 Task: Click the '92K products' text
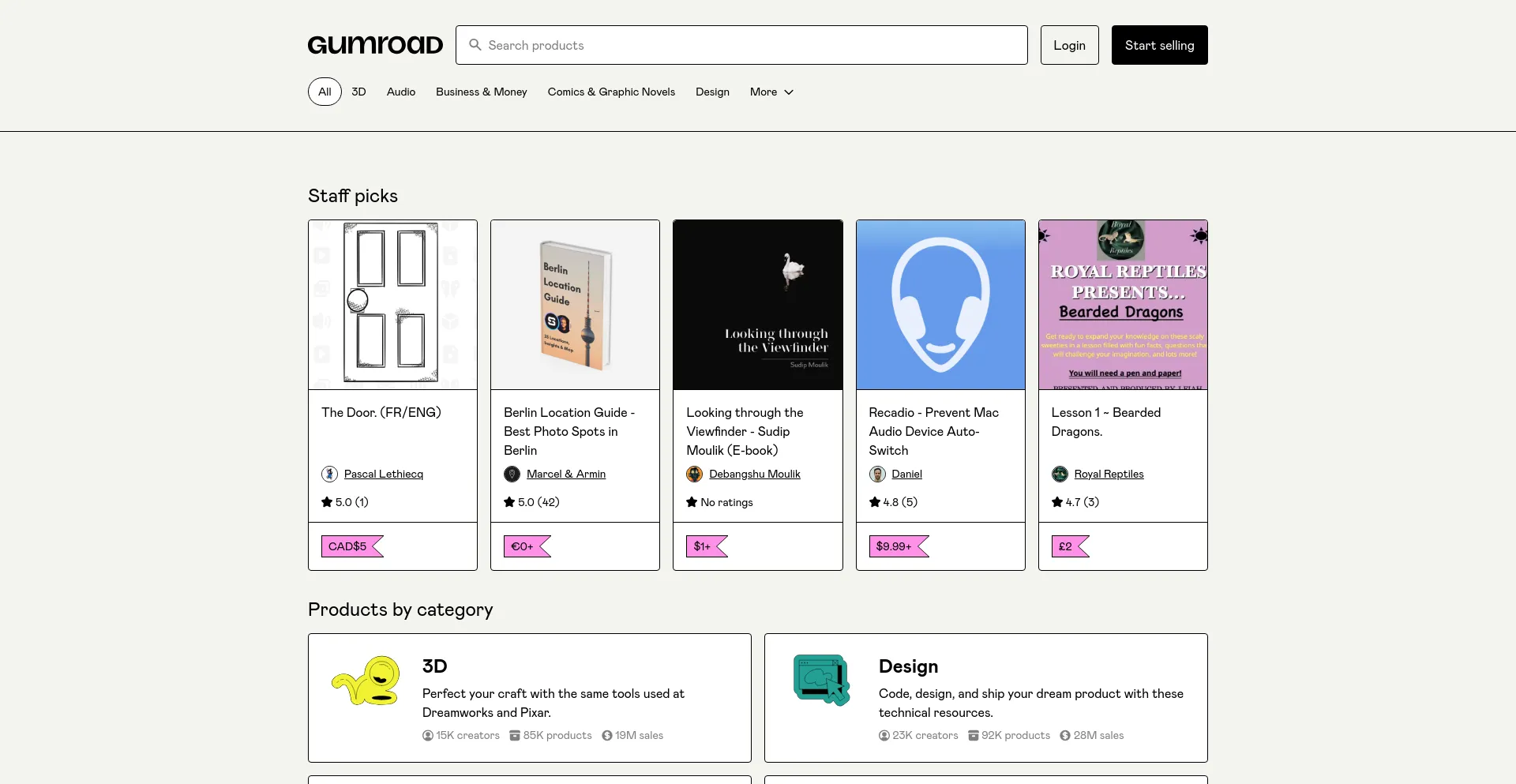[x=1015, y=735]
